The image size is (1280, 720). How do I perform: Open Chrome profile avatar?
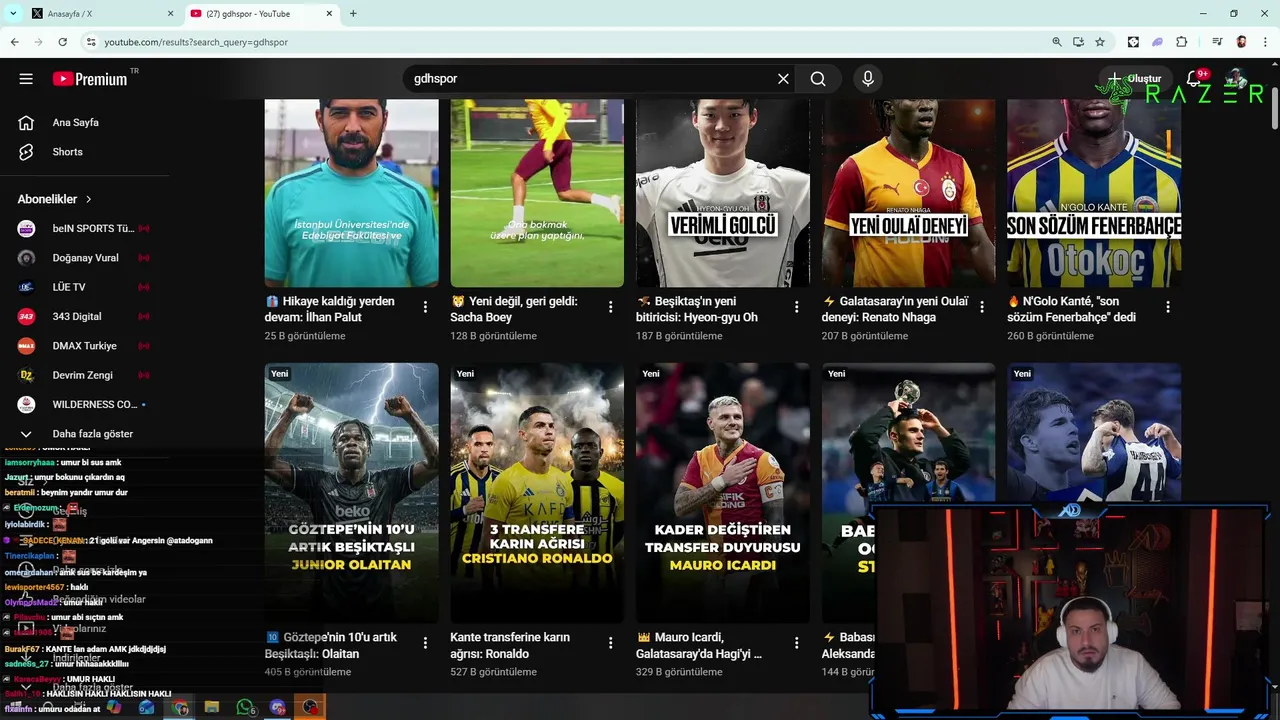point(1241,42)
